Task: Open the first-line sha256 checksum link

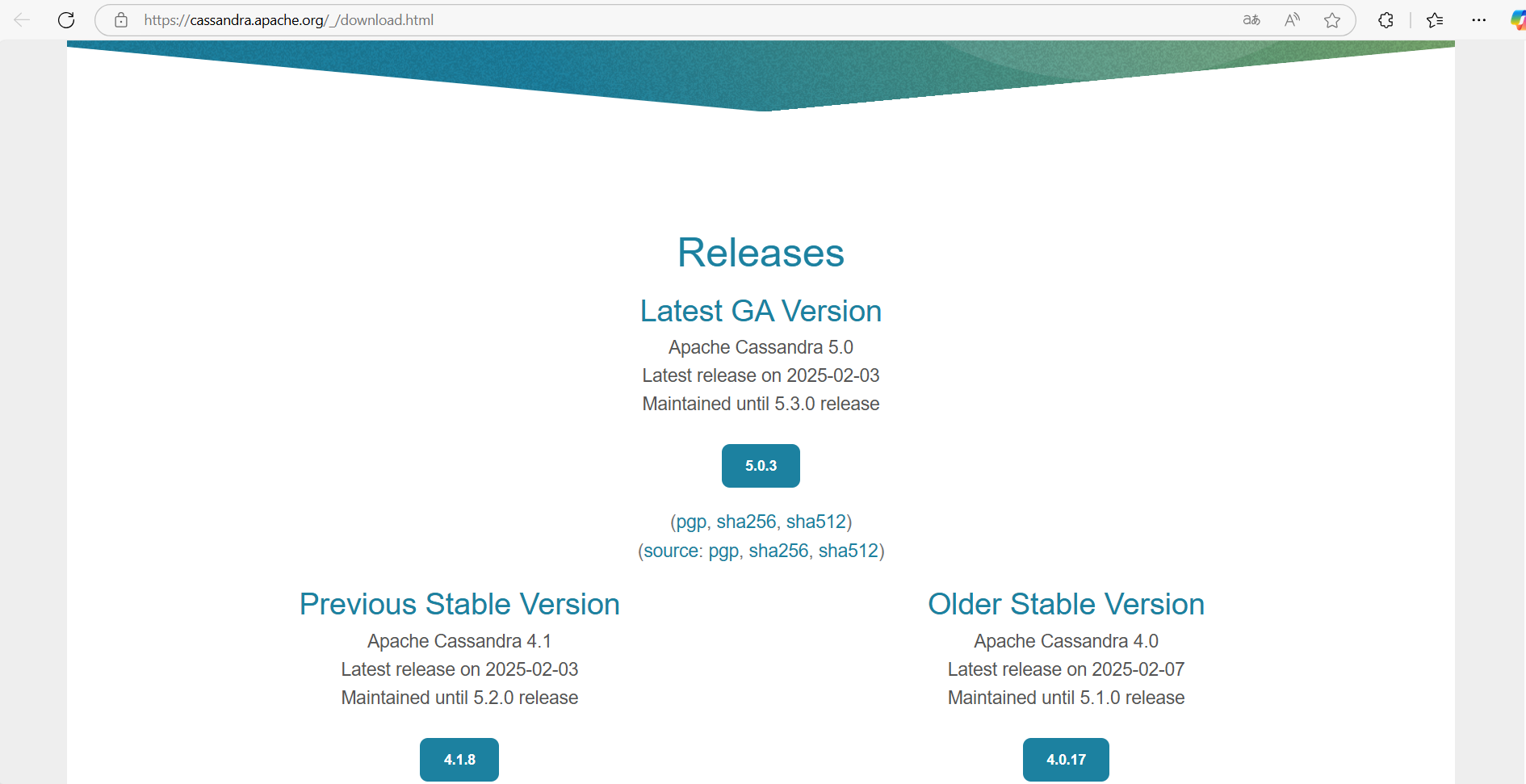Action: pyautogui.click(x=746, y=522)
